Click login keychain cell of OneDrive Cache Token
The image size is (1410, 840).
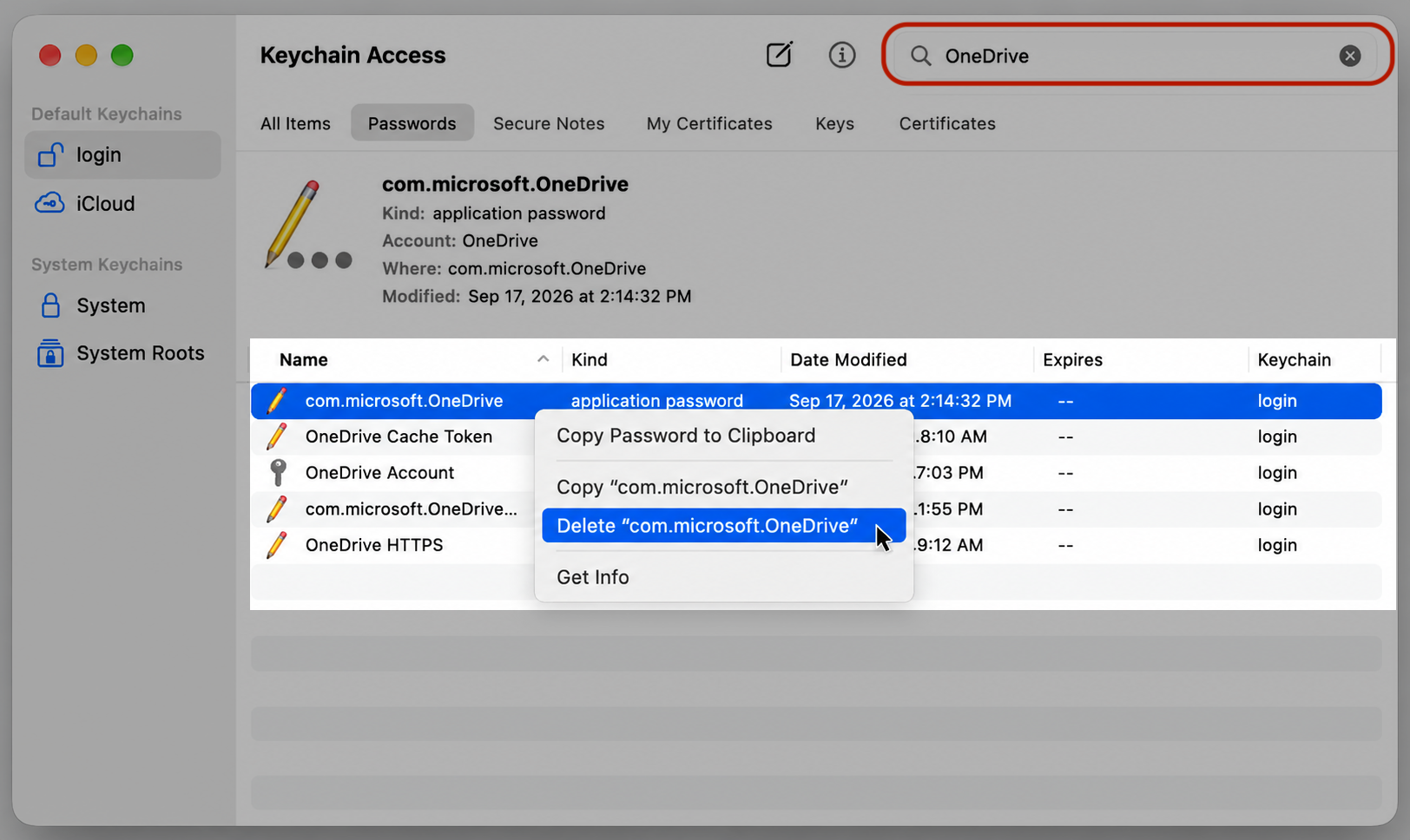pyautogui.click(x=1277, y=436)
